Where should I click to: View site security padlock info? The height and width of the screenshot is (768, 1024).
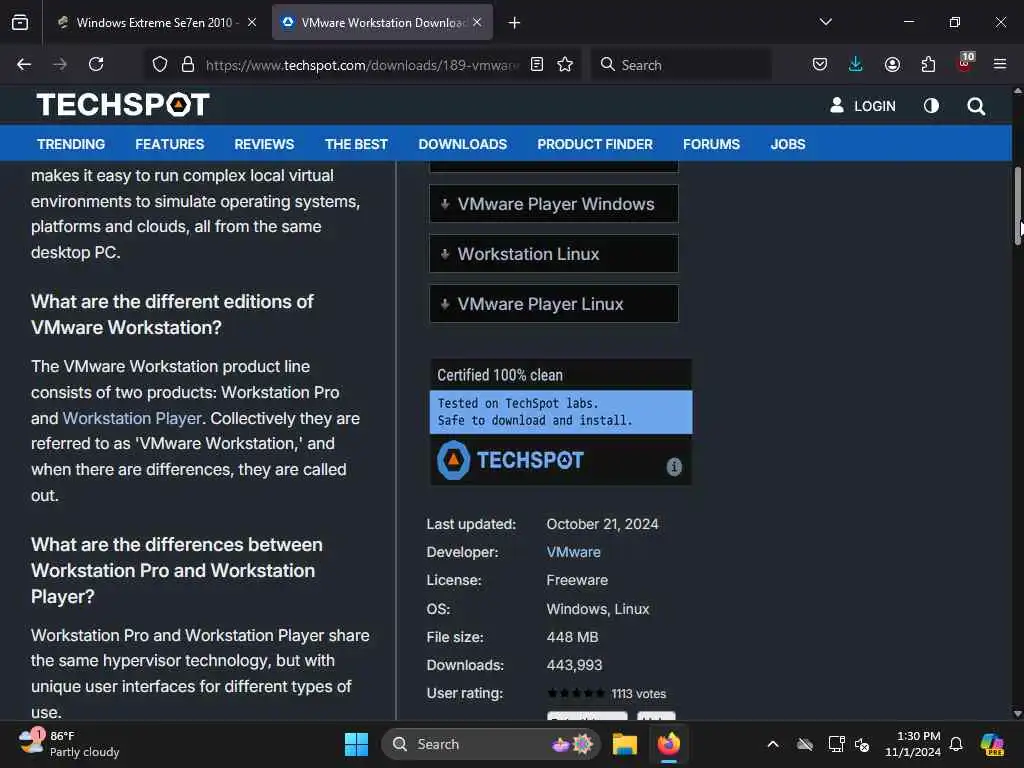pyautogui.click(x=188, y=64)
